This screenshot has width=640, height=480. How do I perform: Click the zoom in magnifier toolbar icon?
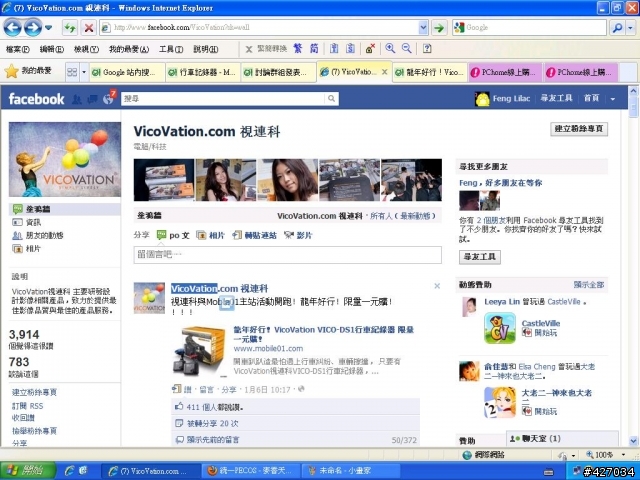[390, 49]
